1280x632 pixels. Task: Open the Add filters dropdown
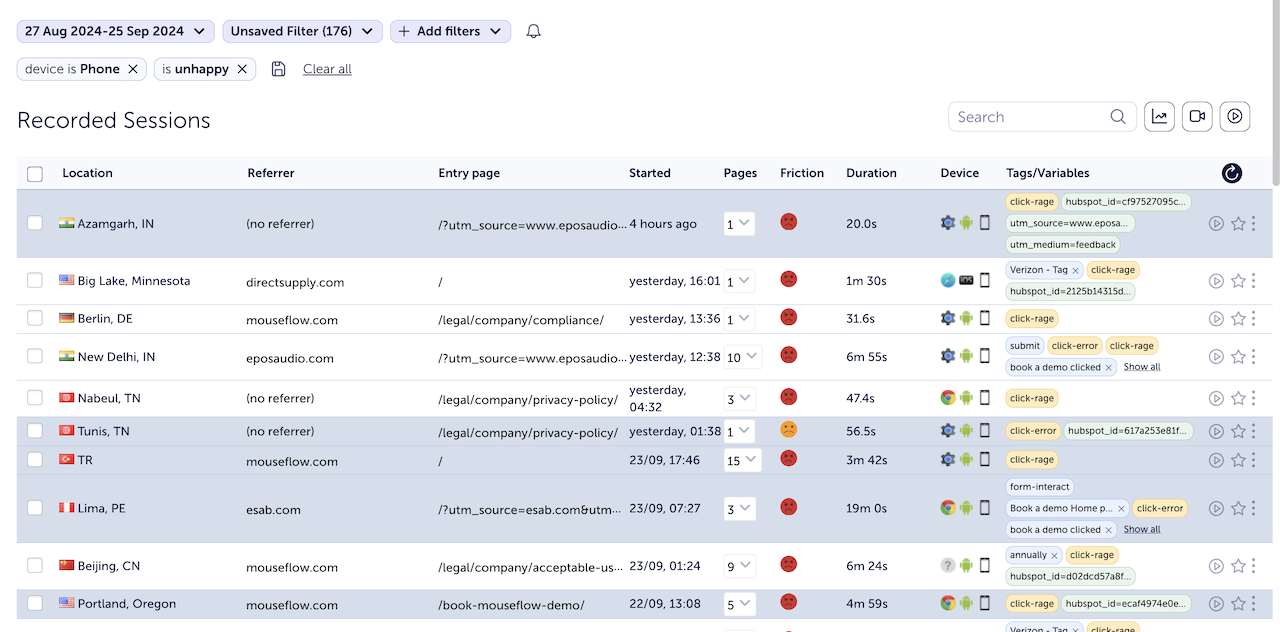pos(450,31)
